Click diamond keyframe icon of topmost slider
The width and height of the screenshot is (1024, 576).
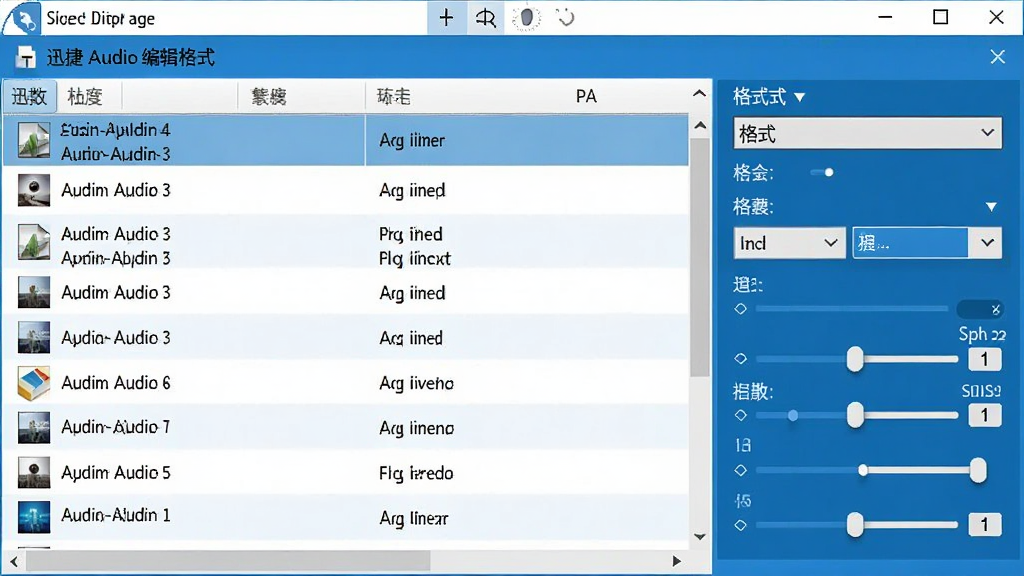coord(741,308)
